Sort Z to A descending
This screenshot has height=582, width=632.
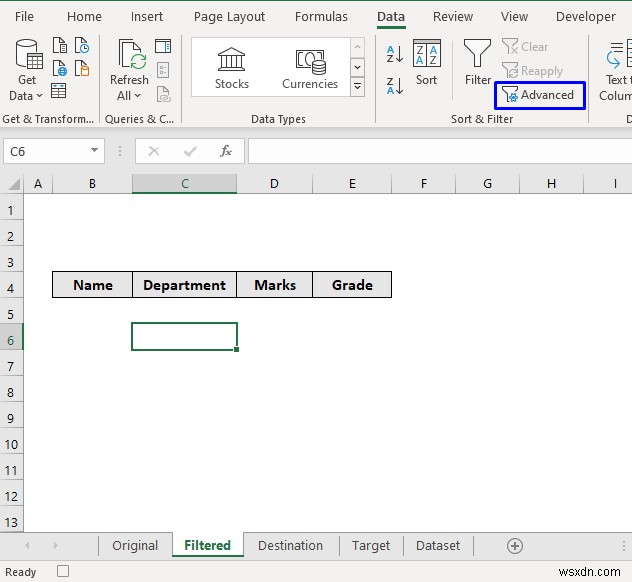coord(395,86)
